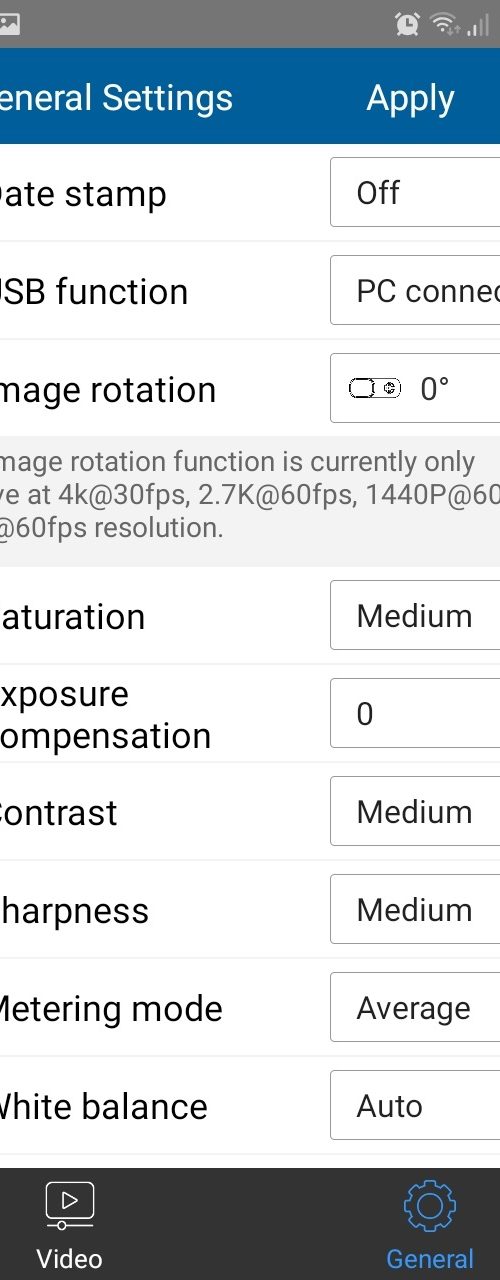
Task: Open the Contrast Medium dropdown
Action: click(415, 811)
